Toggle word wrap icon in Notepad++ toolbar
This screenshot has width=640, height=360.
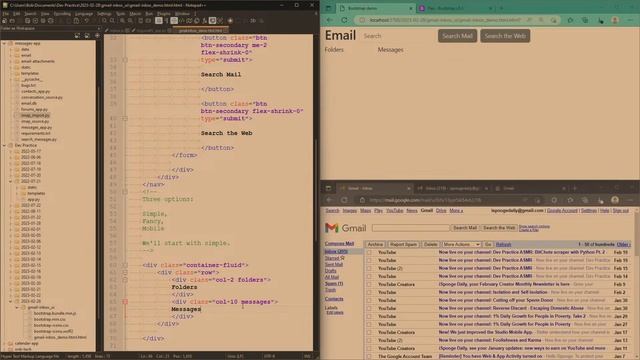tap(159, 21)
